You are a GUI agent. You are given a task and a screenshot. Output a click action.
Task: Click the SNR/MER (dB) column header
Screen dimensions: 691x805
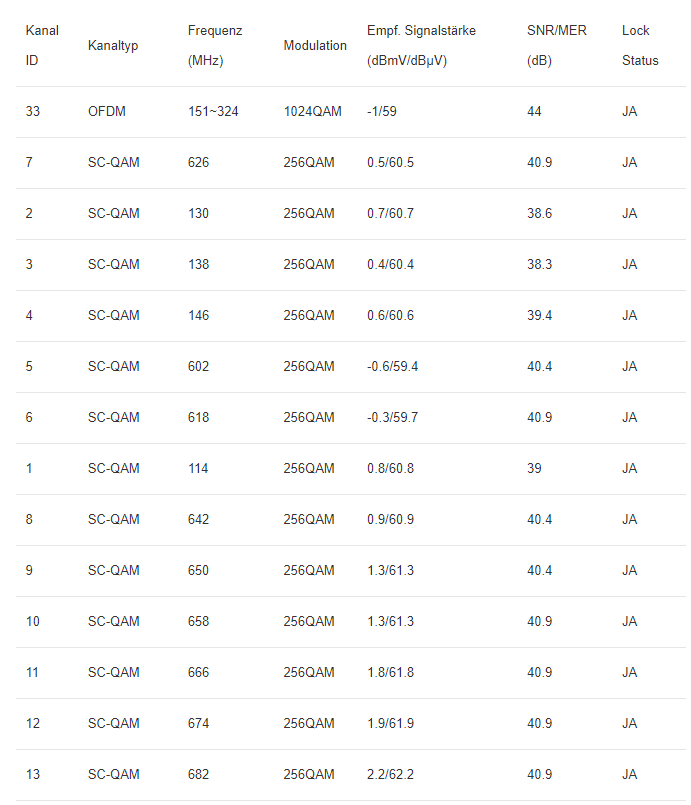(x=556, y=45)
